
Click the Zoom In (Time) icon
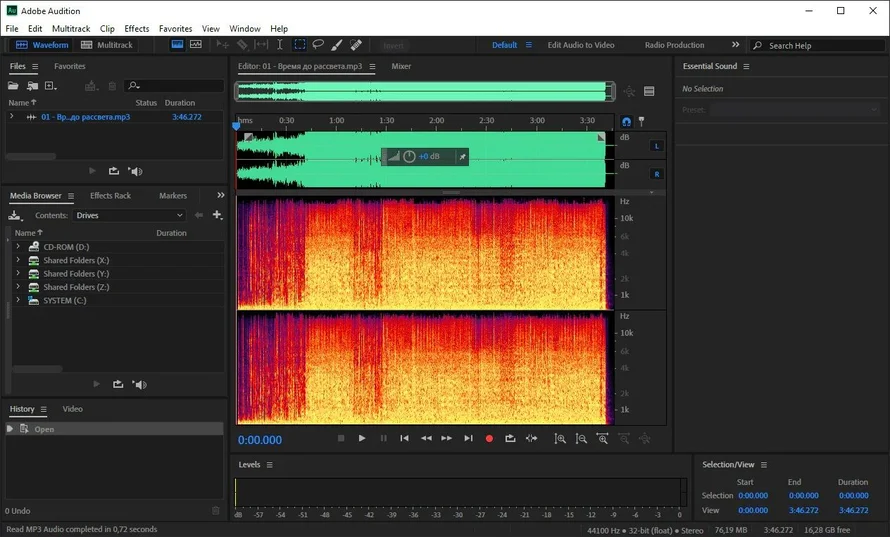[602, 438]
